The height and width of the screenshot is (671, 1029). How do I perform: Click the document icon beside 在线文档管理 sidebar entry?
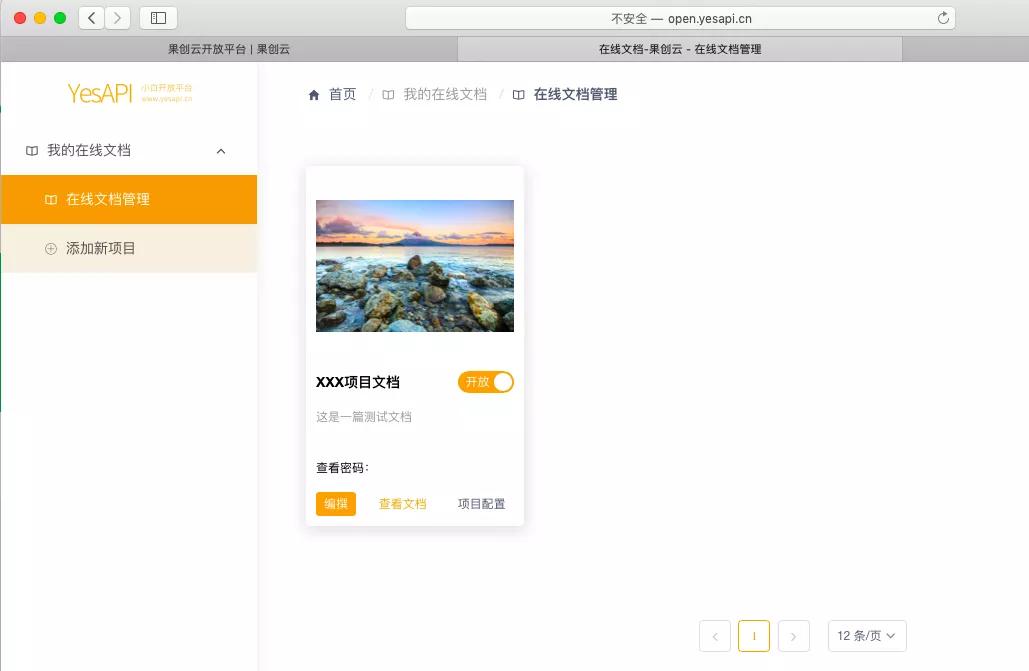[x=50, y=199]
